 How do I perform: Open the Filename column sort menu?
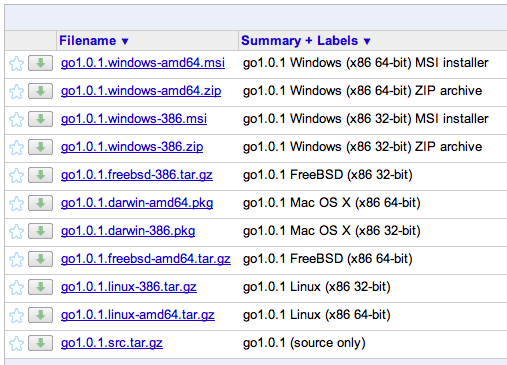coord(94,41)
